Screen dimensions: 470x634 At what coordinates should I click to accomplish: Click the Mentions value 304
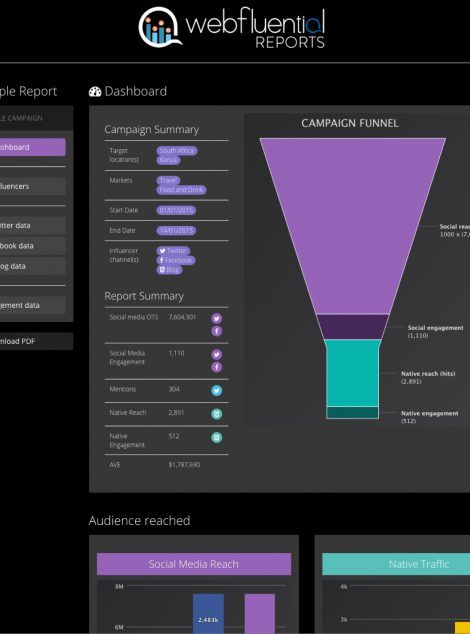[174, 389]
